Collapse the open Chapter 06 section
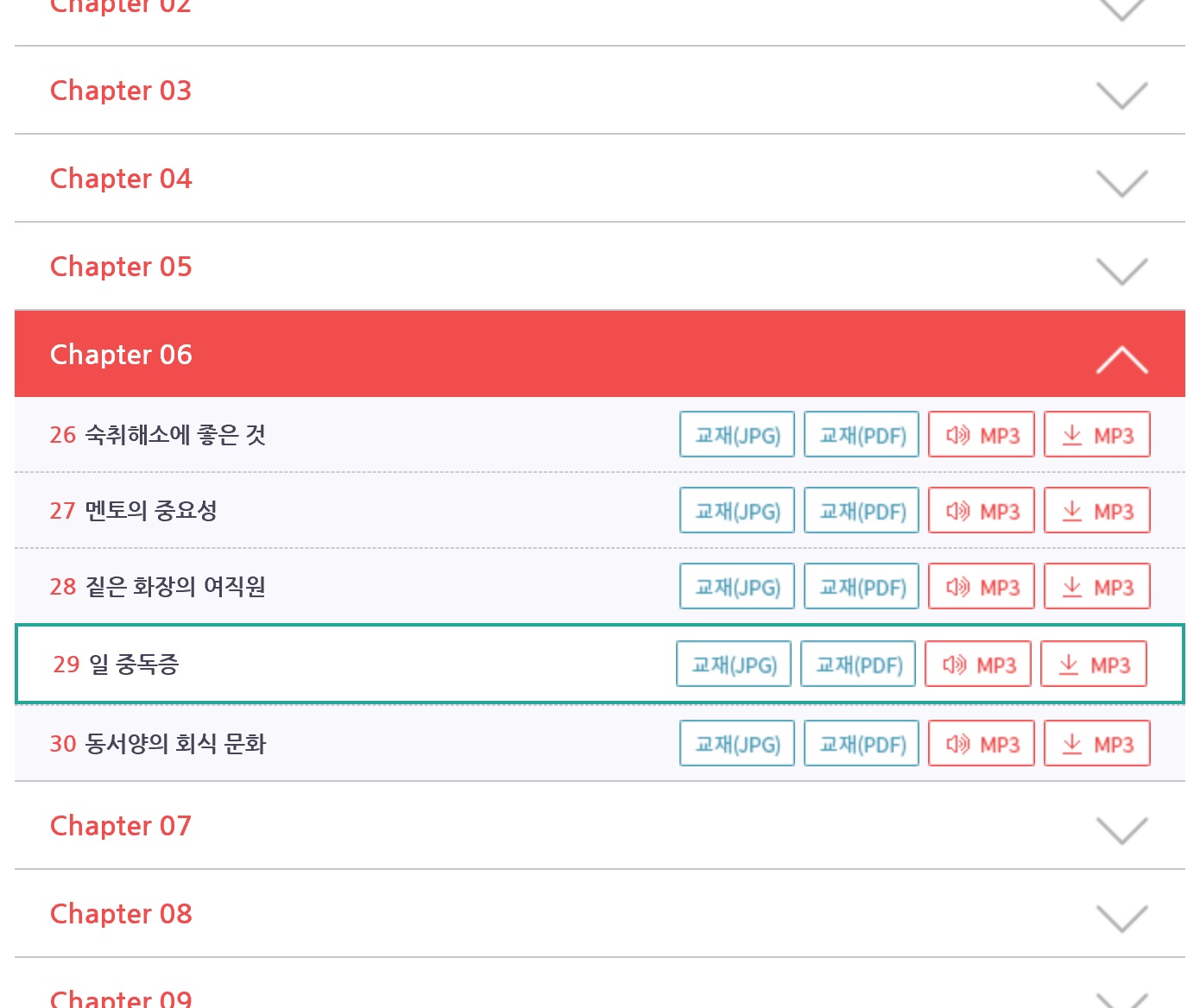Viewport: 1200px width, 1008px height. [1121, 359]
